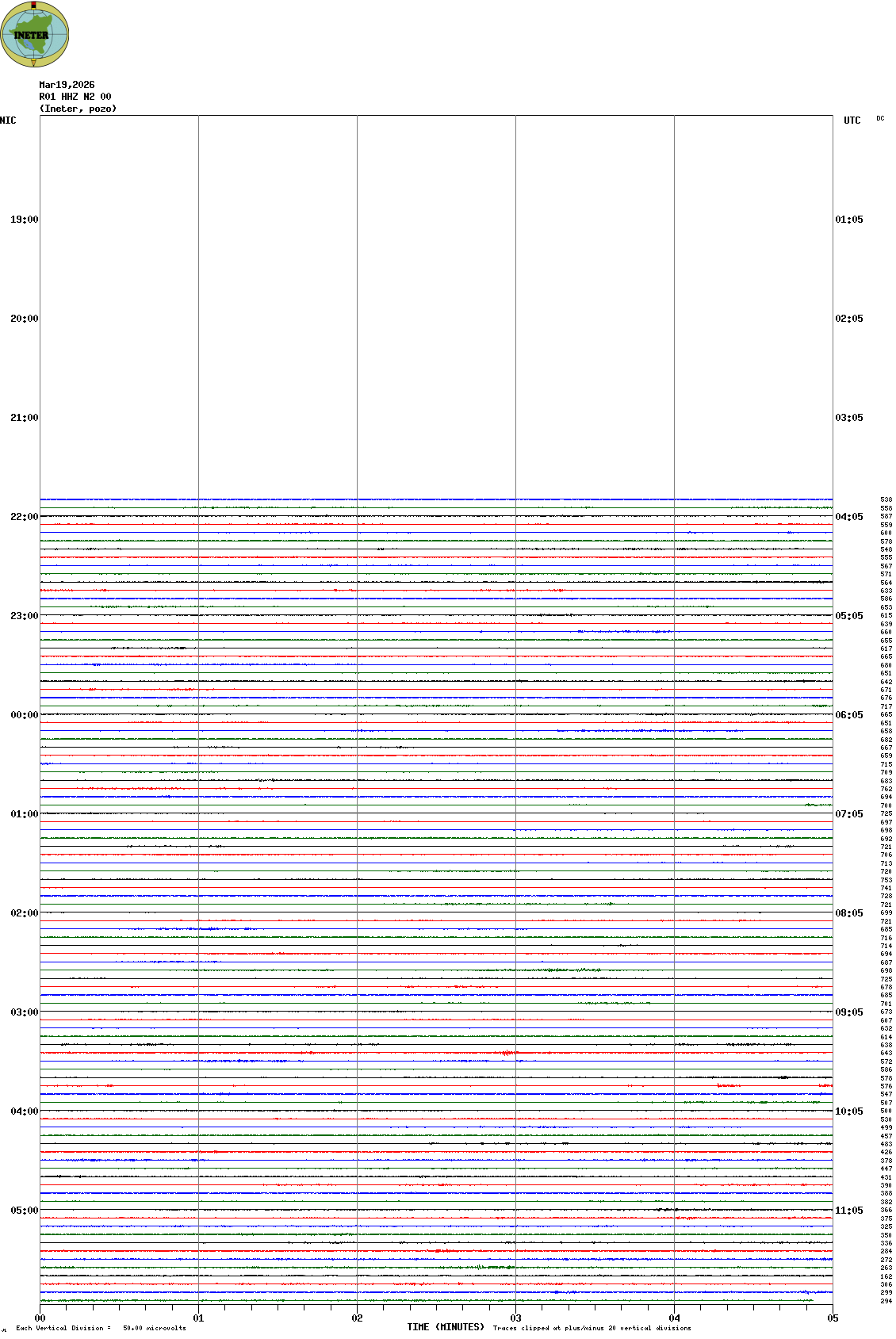Image resolution: width=896 pixels, height=1339 pixels.
Task: Click the 11:05 UTC time marker
Action: (x=849, y=1211)
